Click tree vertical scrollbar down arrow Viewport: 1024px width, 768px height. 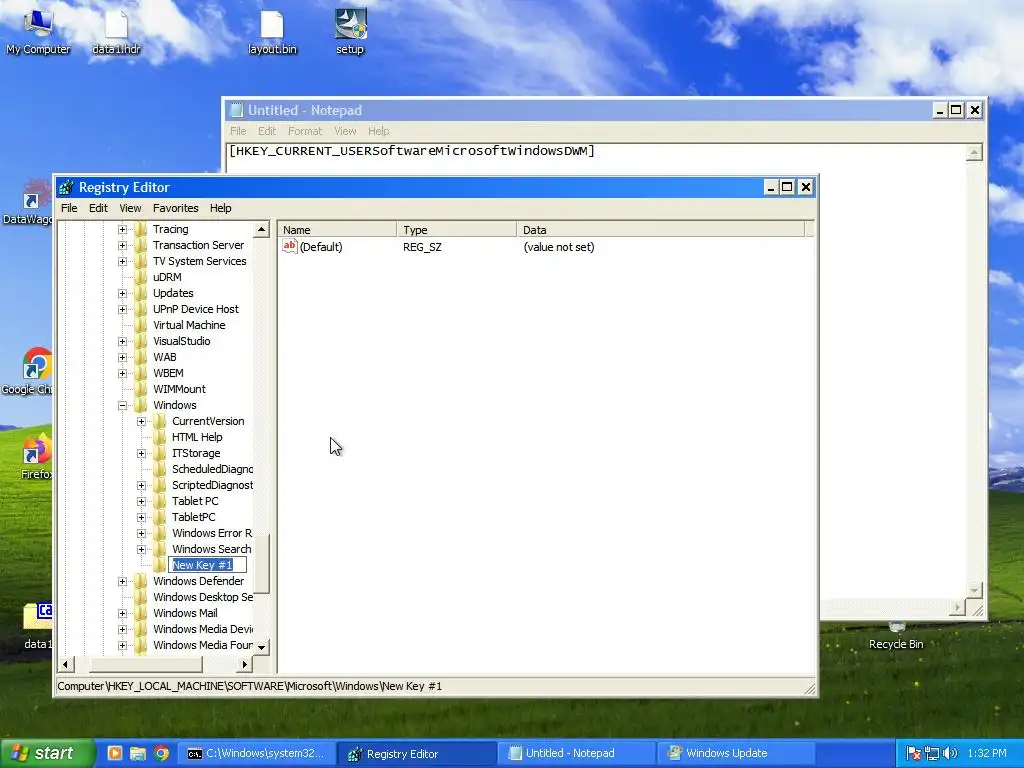tap(261, 647)
